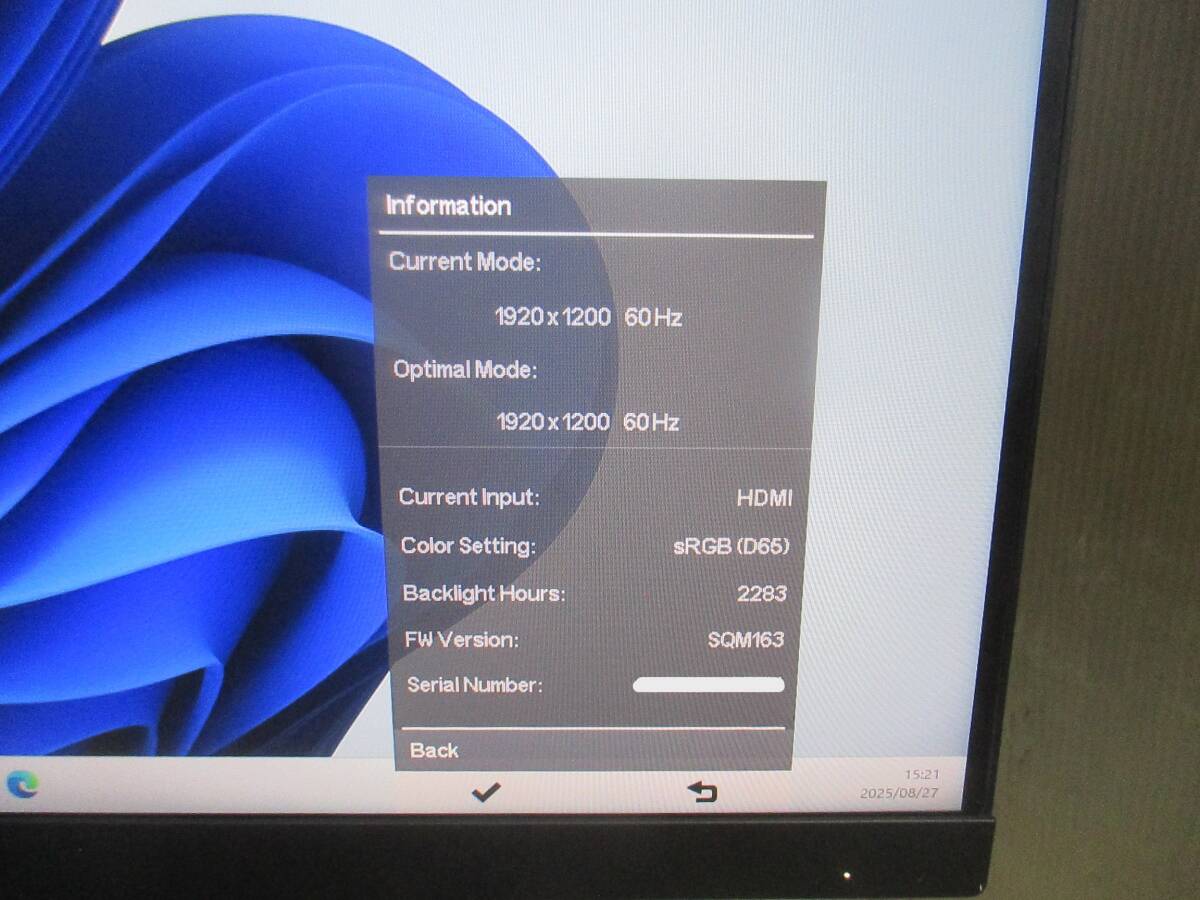Screen dimensions: 1200x900
Task: Click the Current Mode label
Action: (465, 262)
